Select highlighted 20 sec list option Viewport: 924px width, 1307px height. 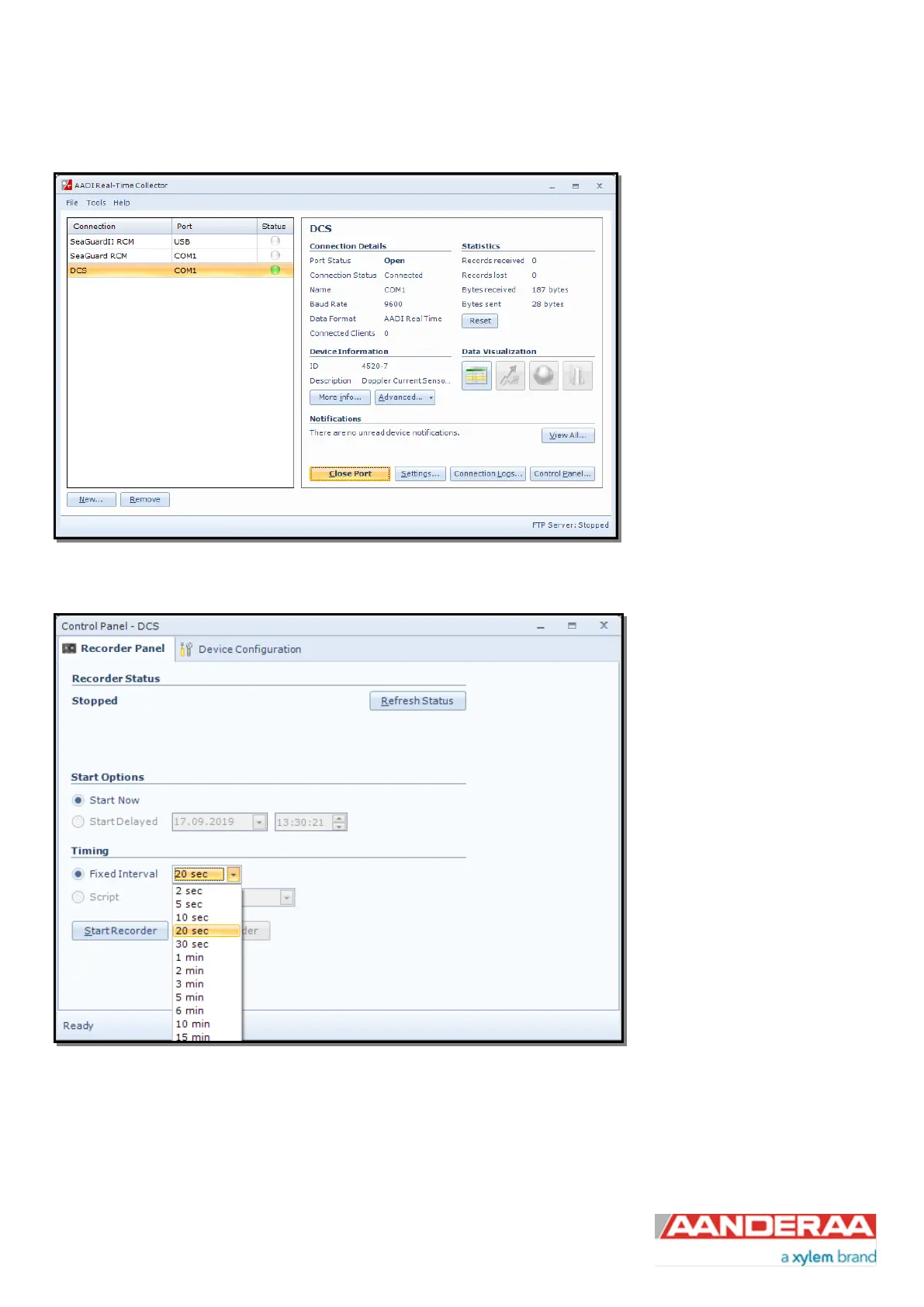[x=207, y=931]
